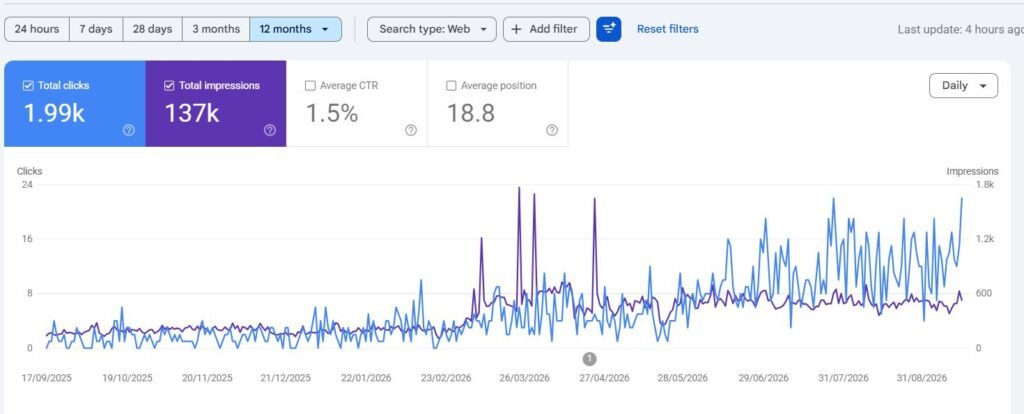
Task: Click the 1.8k impressions axis value
Action: pyautogui.click(x=985, y=185)
